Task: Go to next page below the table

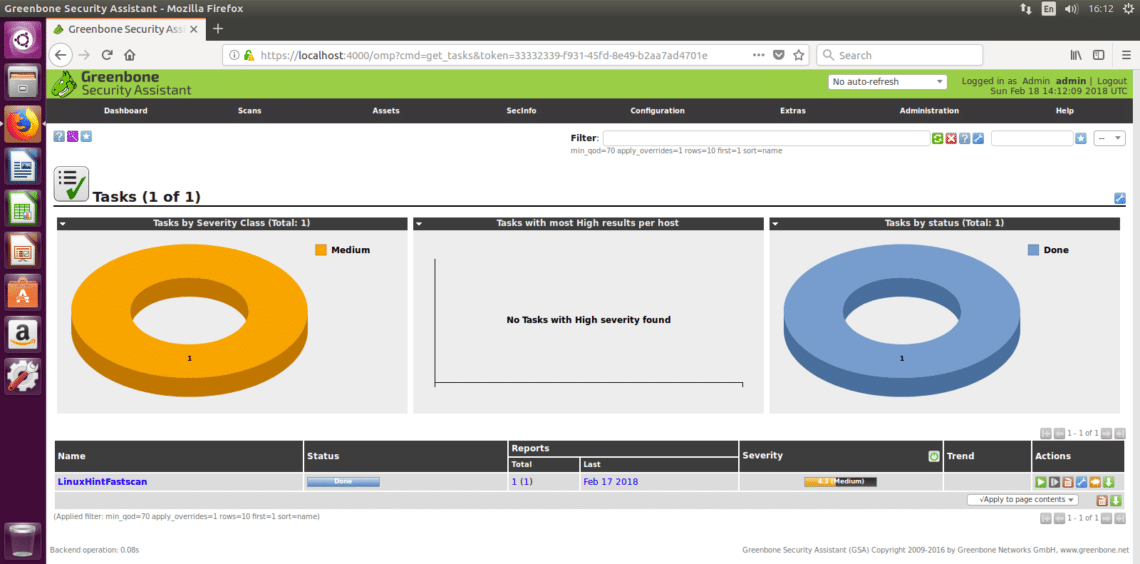Action: [x=1107, y=517]
